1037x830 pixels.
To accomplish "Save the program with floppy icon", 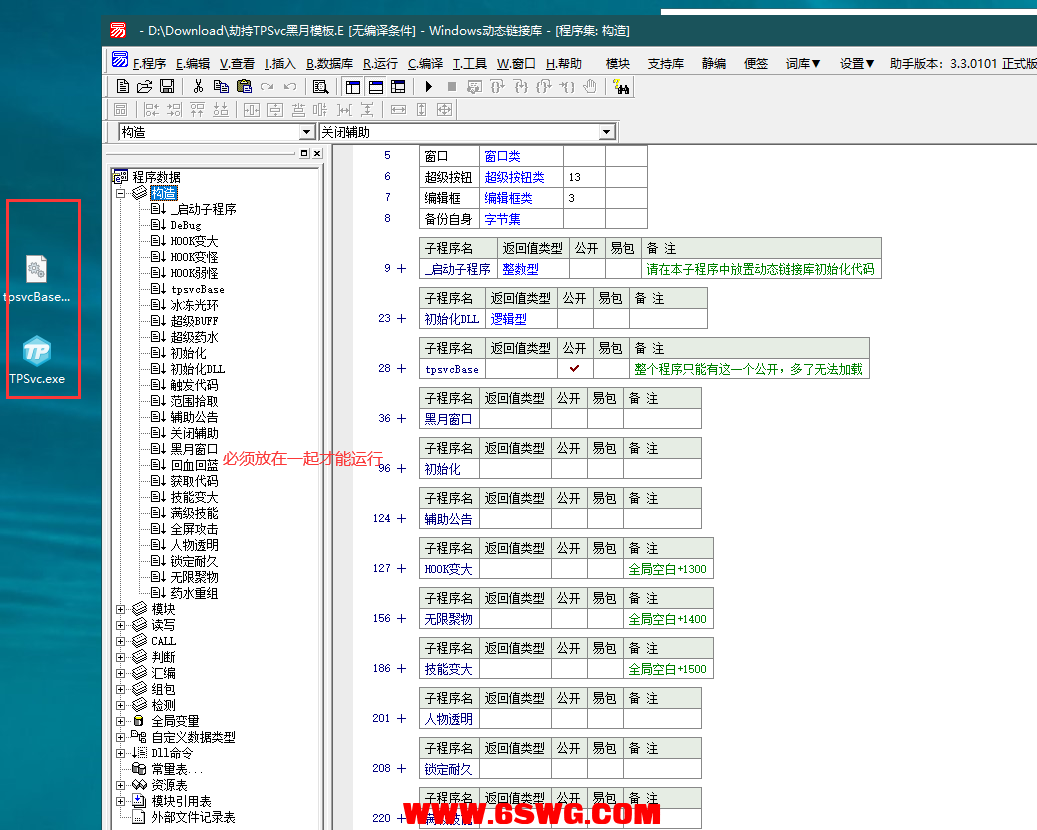I will (167, 87).
